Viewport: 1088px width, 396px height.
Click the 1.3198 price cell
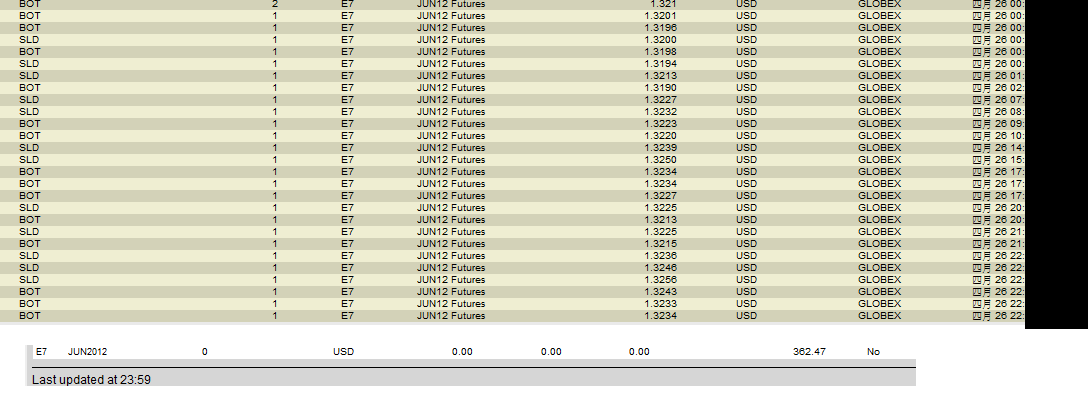pyautogui.click(x=660, y=51)
